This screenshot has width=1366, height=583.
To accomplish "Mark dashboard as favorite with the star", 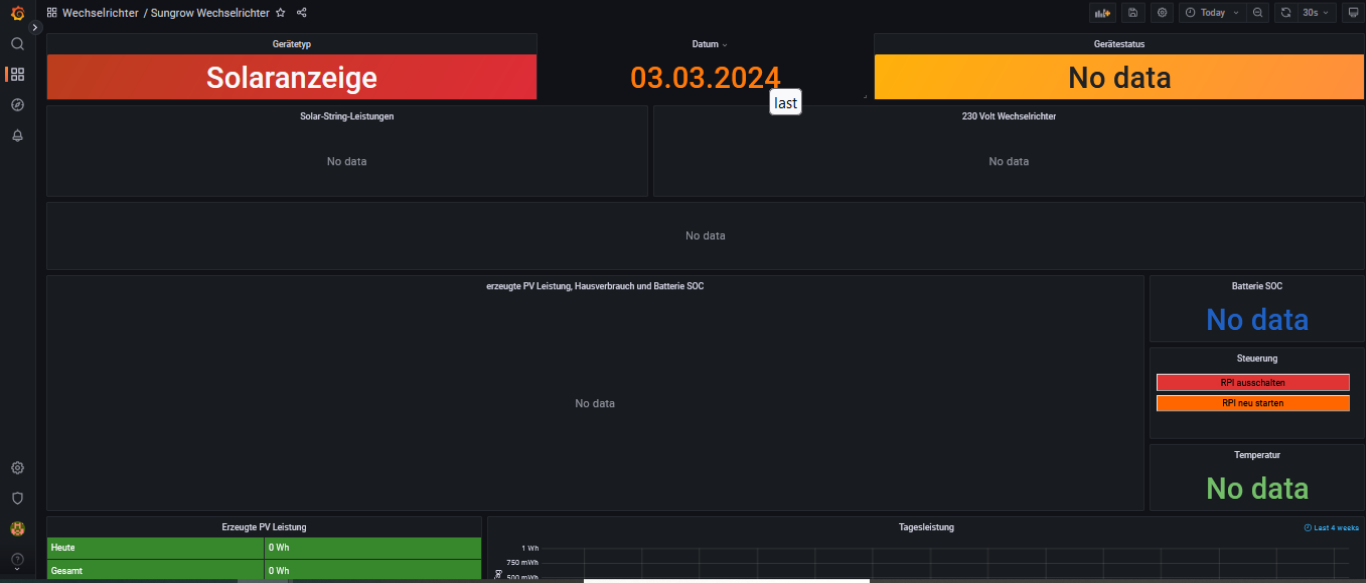I will (281, 13).
